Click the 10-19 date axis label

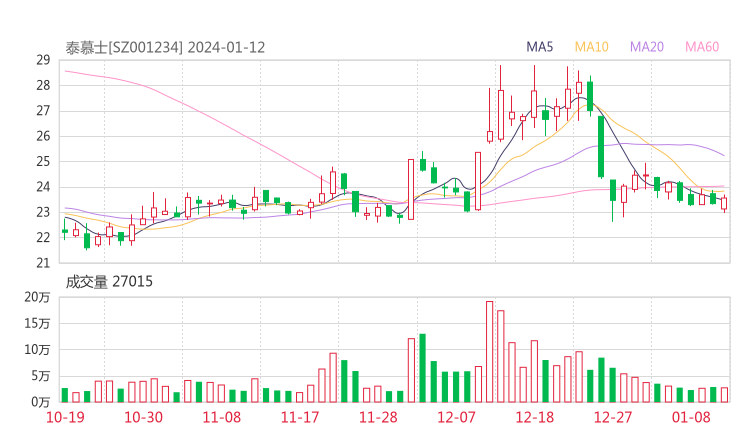click(x=65, y=417)
